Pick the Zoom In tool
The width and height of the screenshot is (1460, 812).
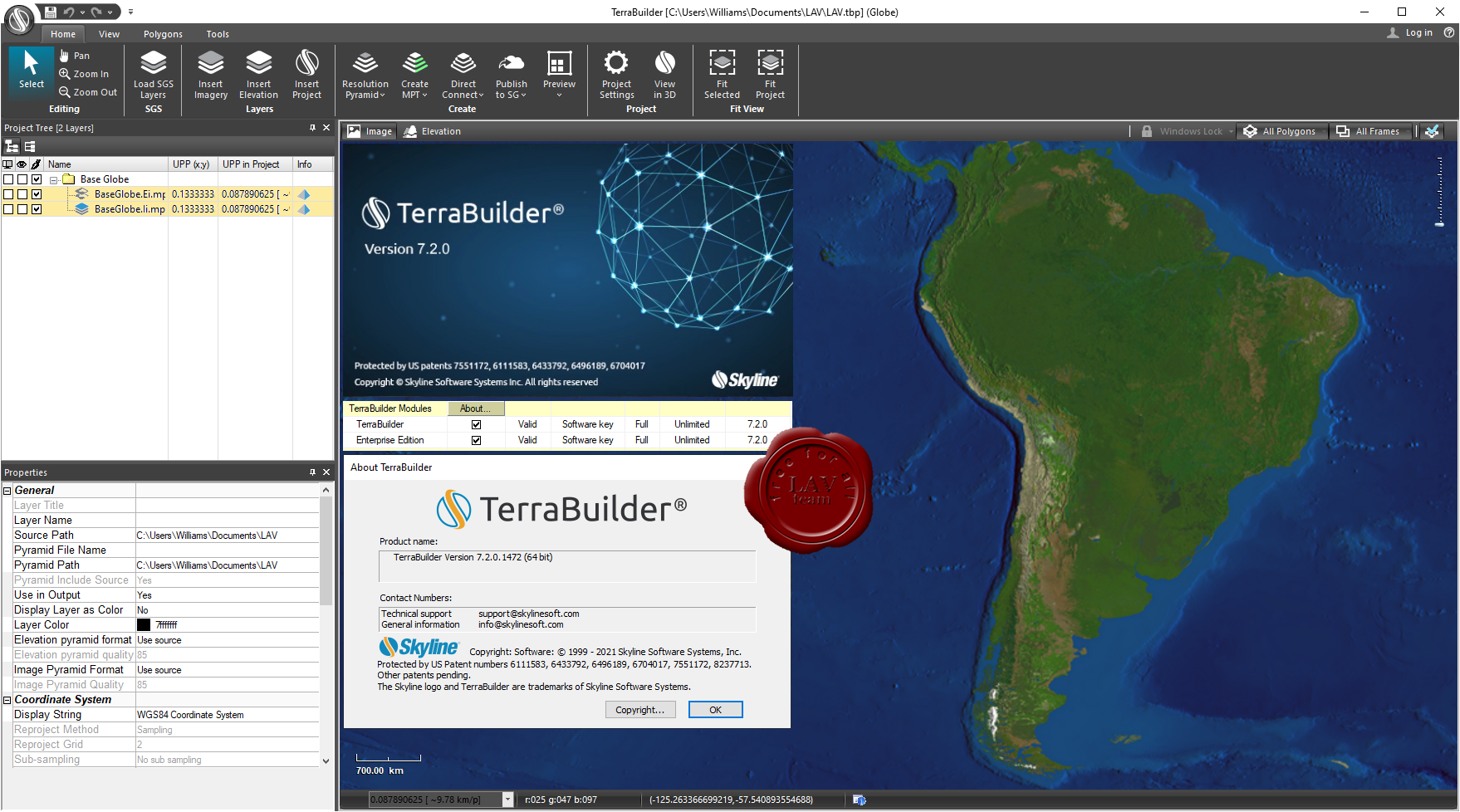[x=84, y=74]
